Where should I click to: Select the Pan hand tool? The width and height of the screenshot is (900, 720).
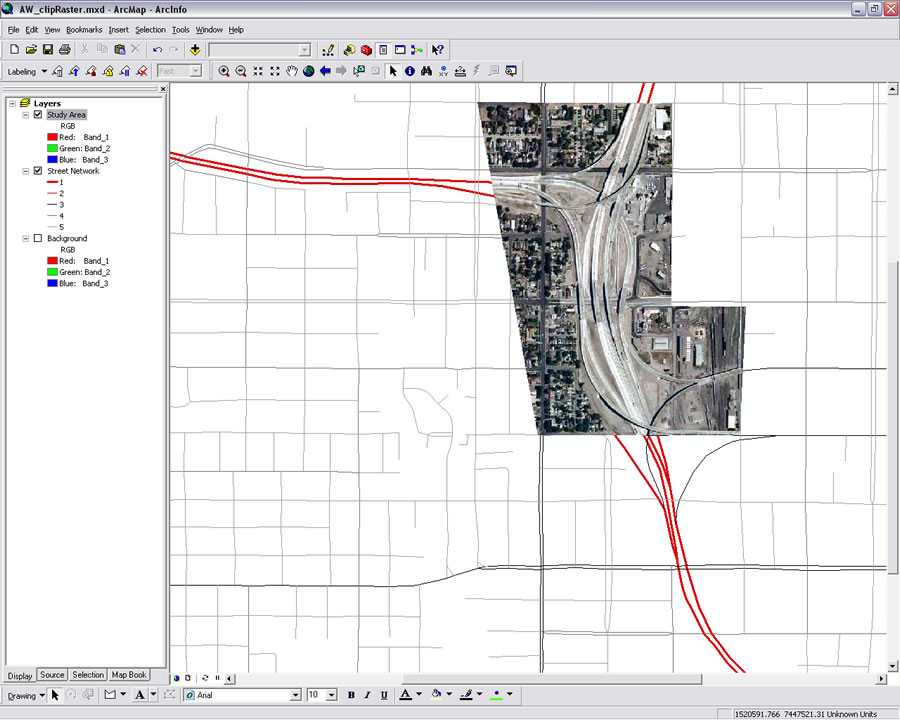point(292,71)
